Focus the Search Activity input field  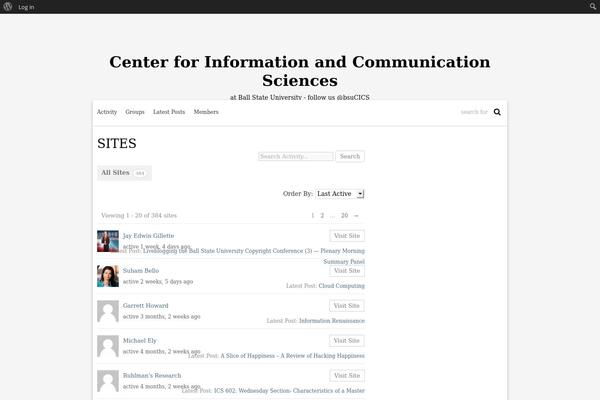[x=295, y=156]
